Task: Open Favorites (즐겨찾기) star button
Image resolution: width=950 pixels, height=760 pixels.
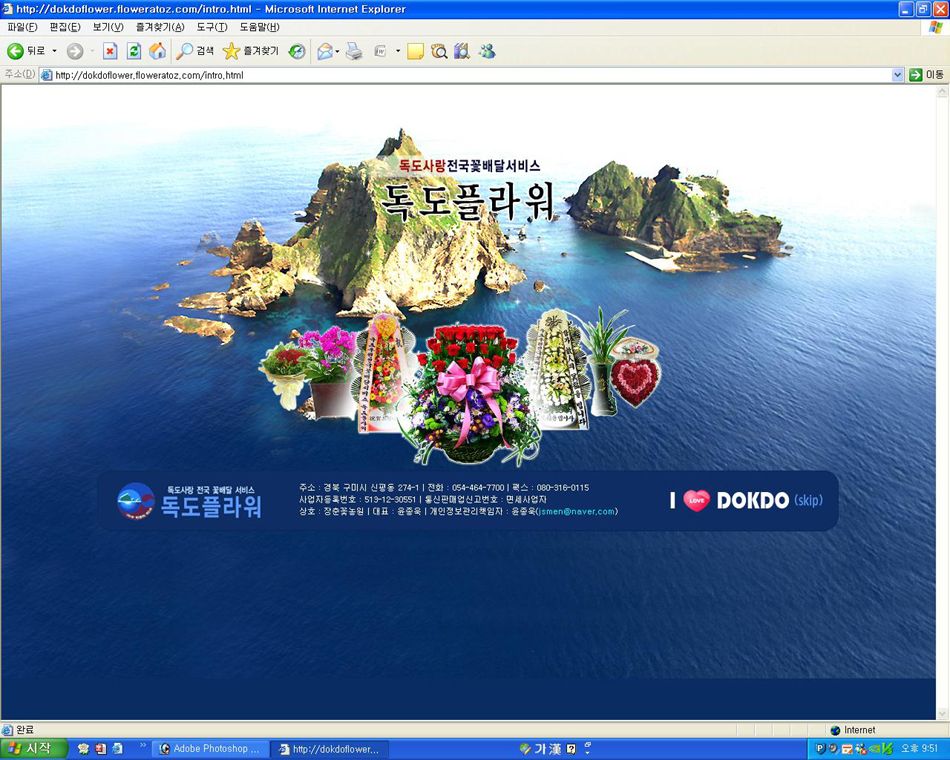Action: click(251, 51)
